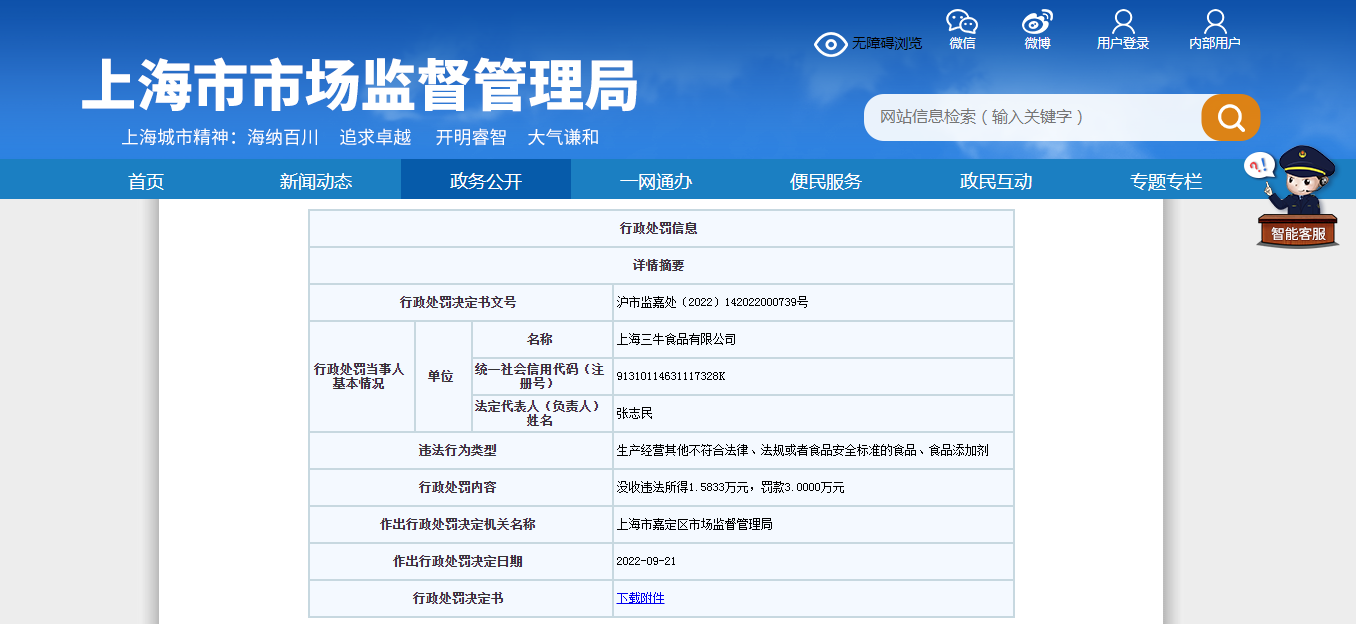The height and width of the screenshot is (624, 1356).
Task: Click the 法定代表人（负责人）姓名 label cell
Action: tap(542, 413)
